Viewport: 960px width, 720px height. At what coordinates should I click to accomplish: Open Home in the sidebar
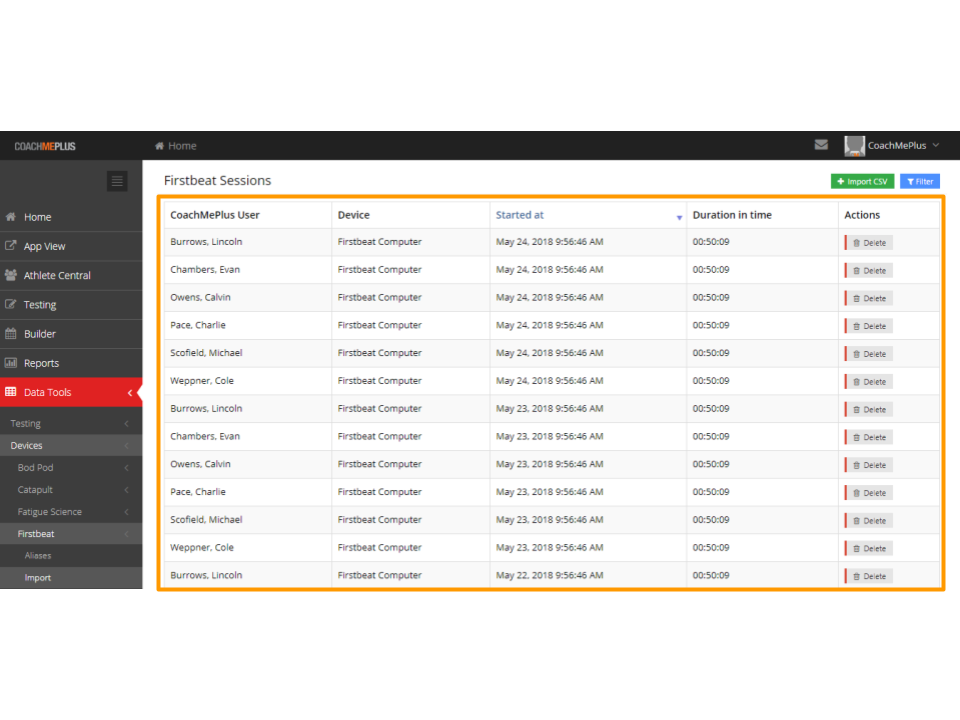click(71, 217)
